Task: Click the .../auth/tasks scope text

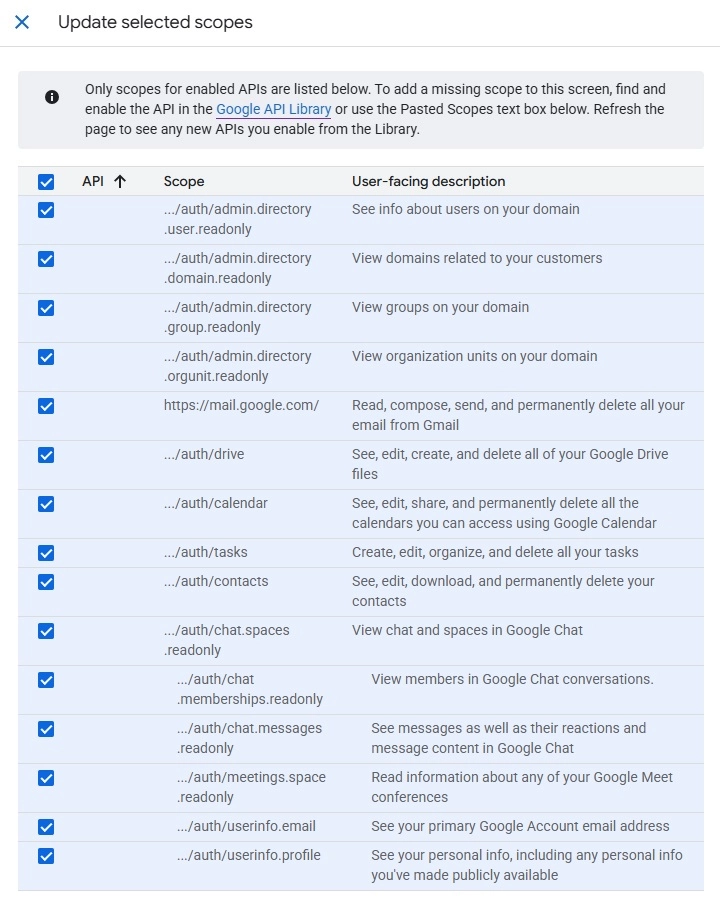Action: coord(206,552)
